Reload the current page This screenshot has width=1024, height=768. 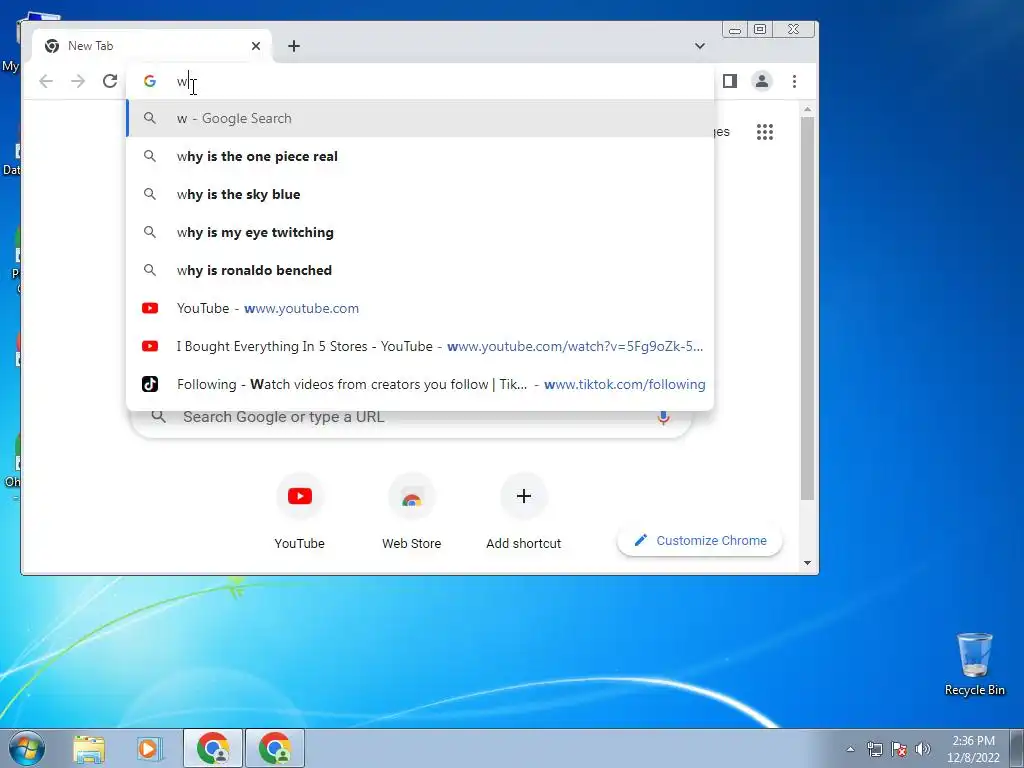[110, 81]
